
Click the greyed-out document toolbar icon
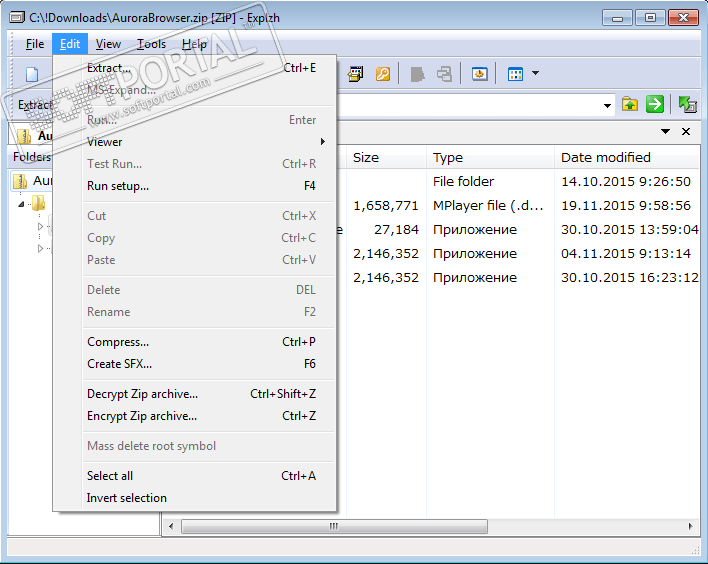(x=417, y=74)
